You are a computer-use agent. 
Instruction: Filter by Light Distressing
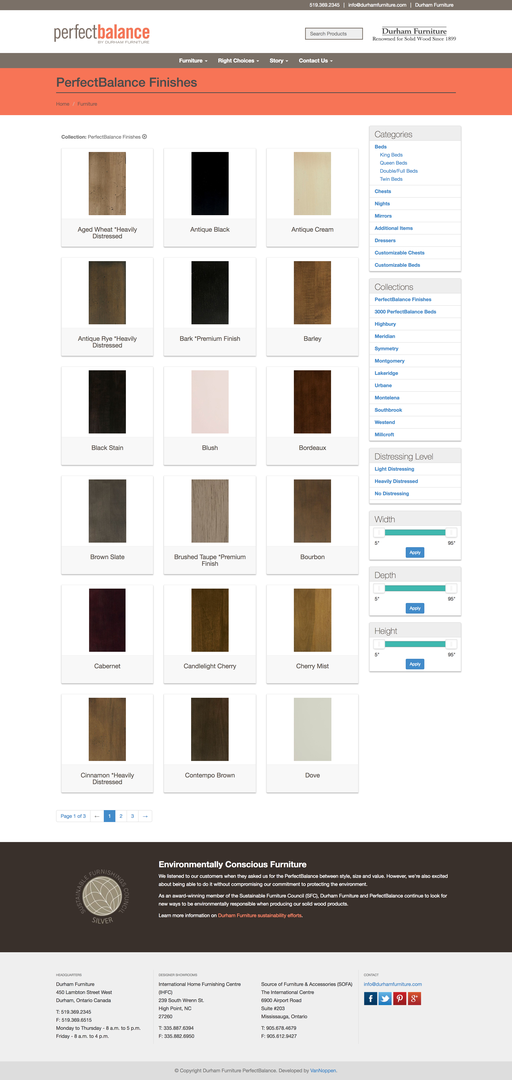394,468
